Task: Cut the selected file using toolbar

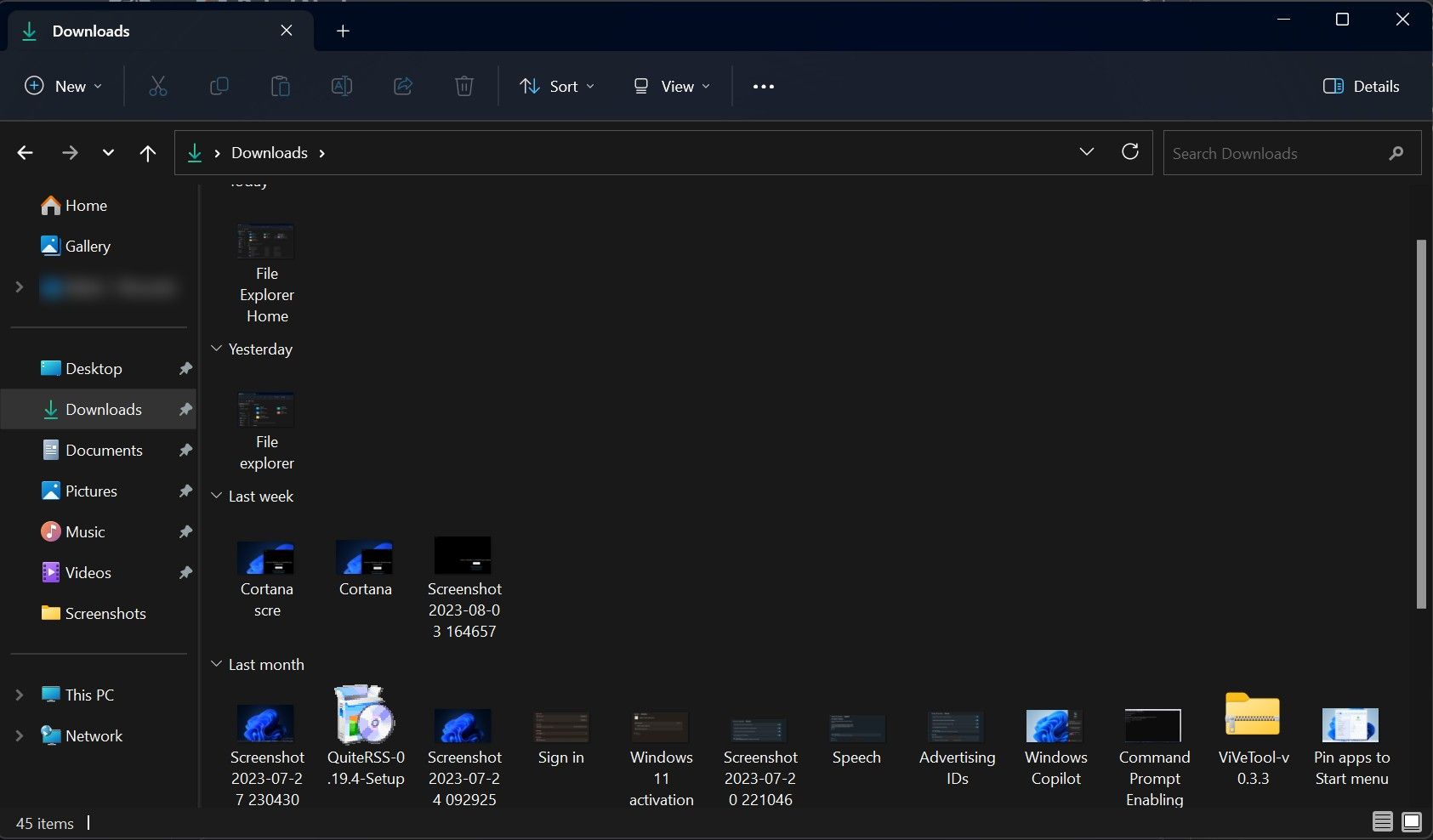Action: point(157,86)
